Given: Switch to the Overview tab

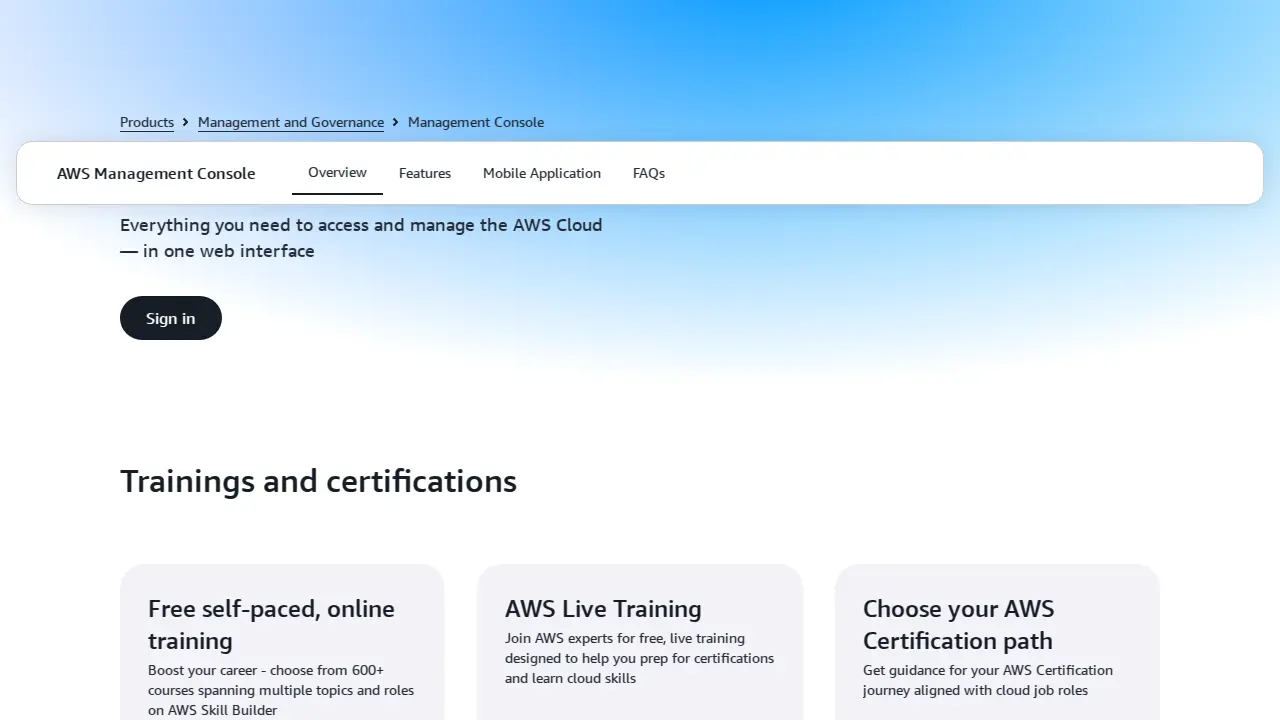Looking at the screenshot, I should (x=337, y=172).
